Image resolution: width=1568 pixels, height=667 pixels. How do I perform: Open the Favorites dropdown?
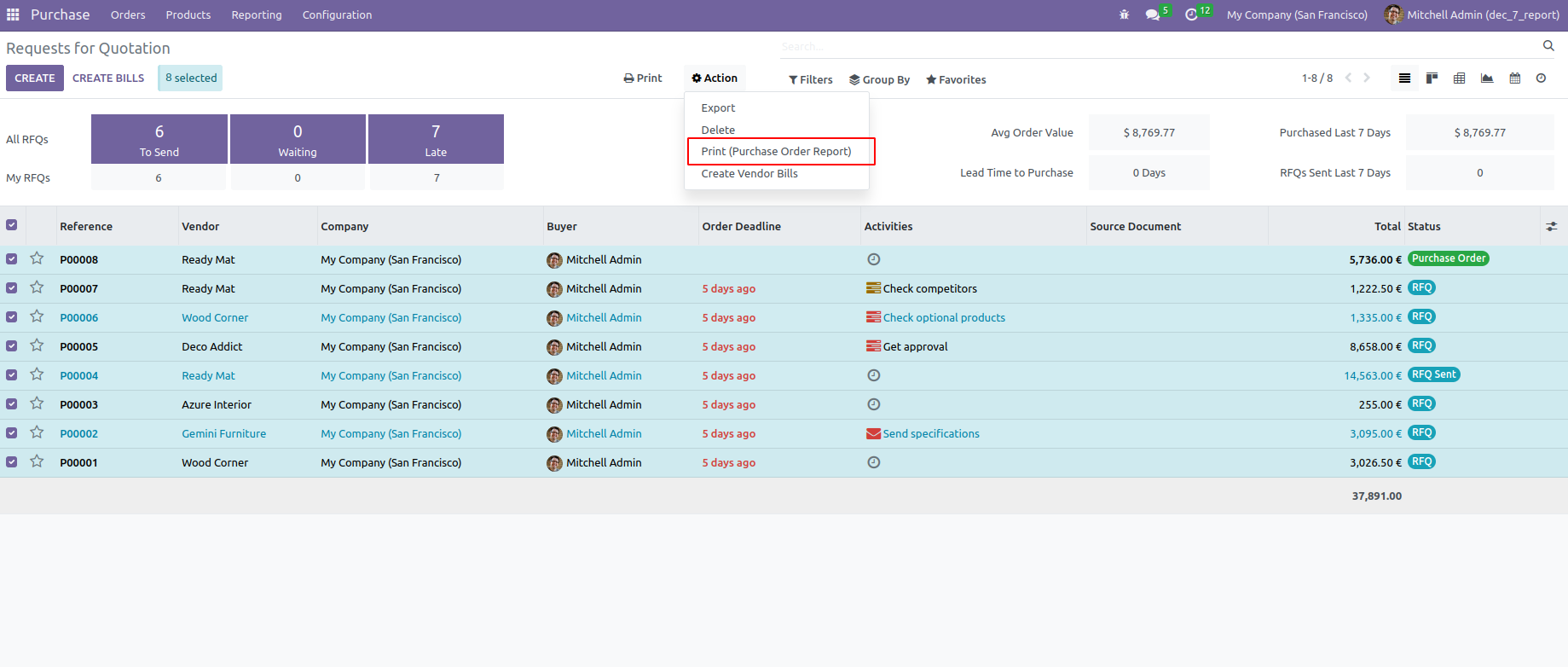click(956, 79)
